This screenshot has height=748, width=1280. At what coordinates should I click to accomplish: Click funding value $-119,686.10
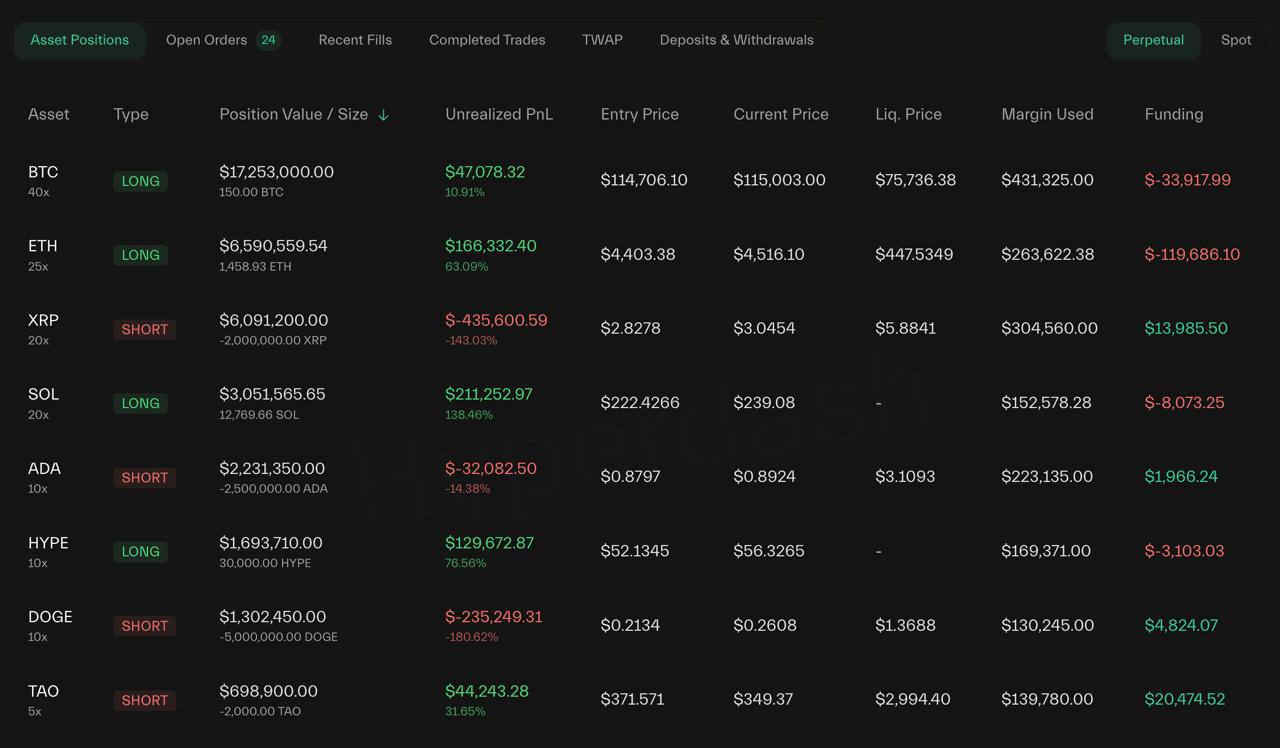(1192, 254)
